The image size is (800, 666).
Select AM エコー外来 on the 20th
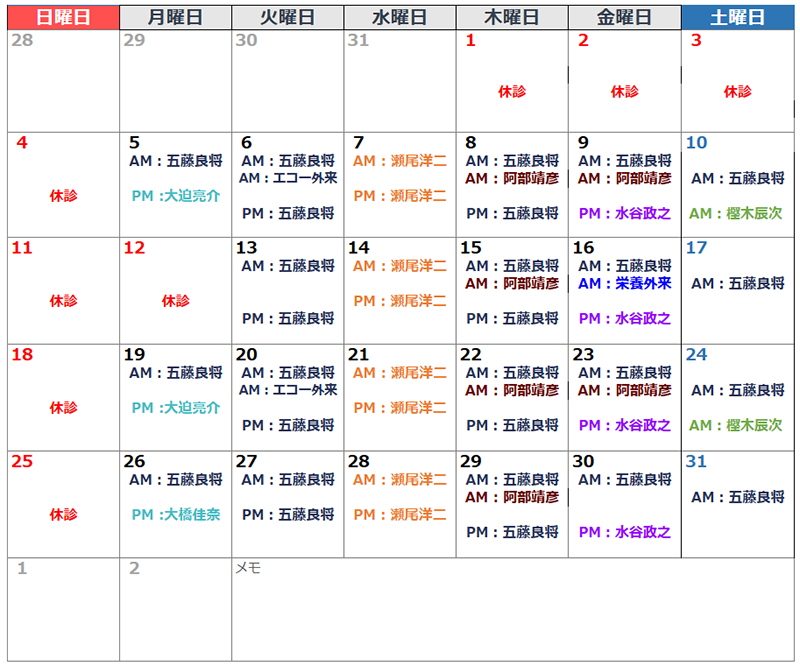coord(288,390)
